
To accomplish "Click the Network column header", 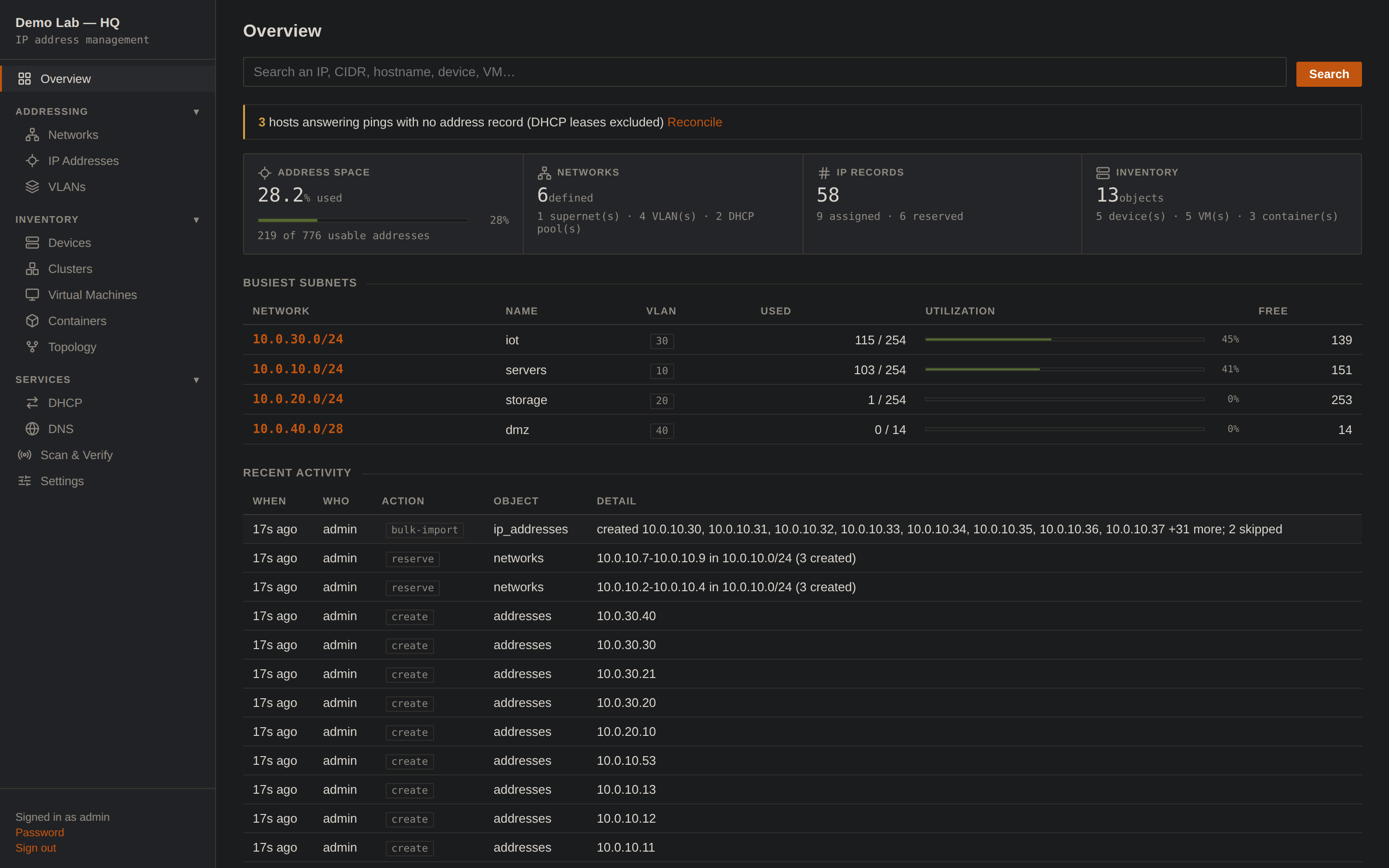I will 281,311.
